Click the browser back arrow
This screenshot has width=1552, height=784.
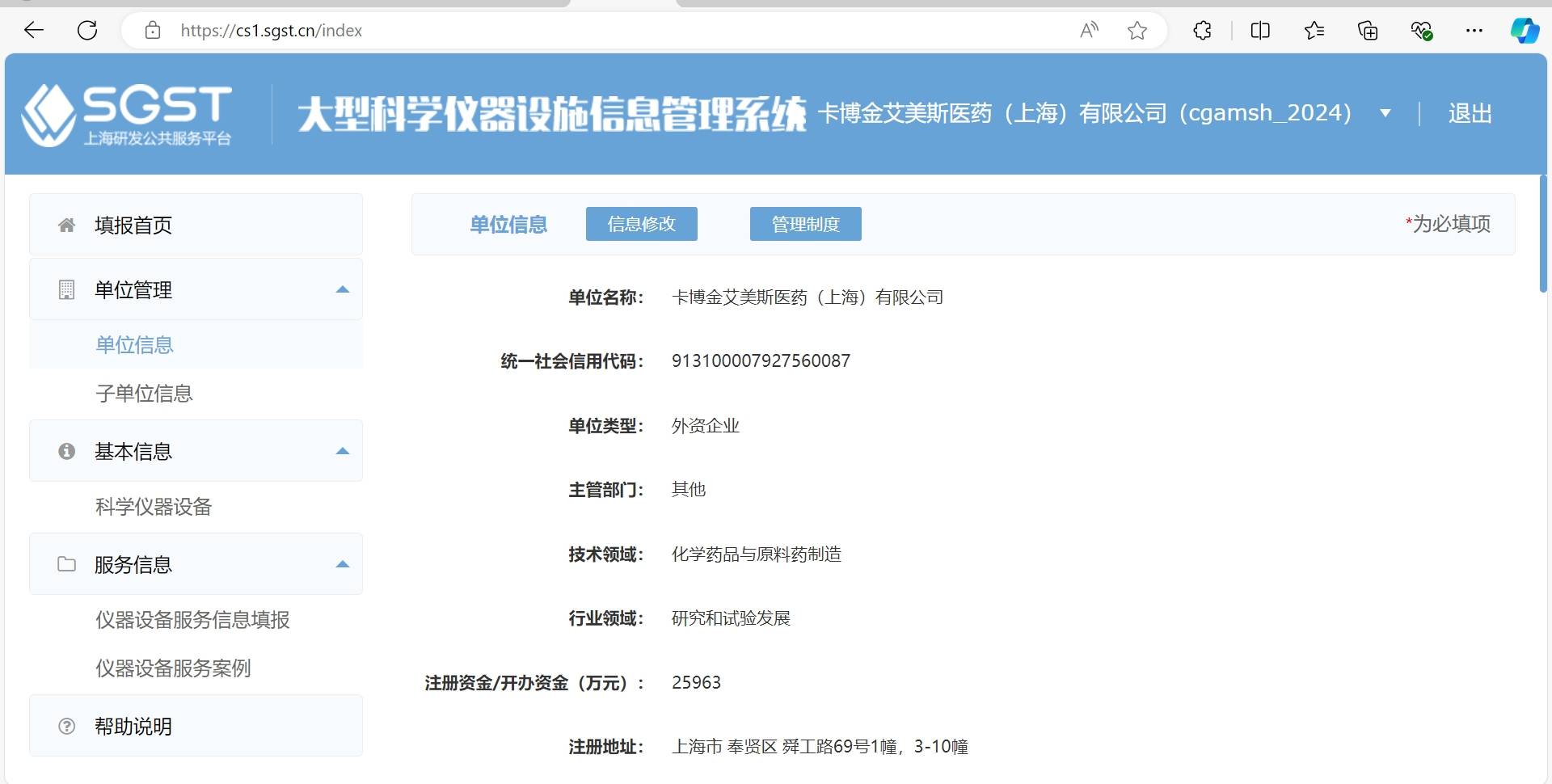[x=34, y=31]
